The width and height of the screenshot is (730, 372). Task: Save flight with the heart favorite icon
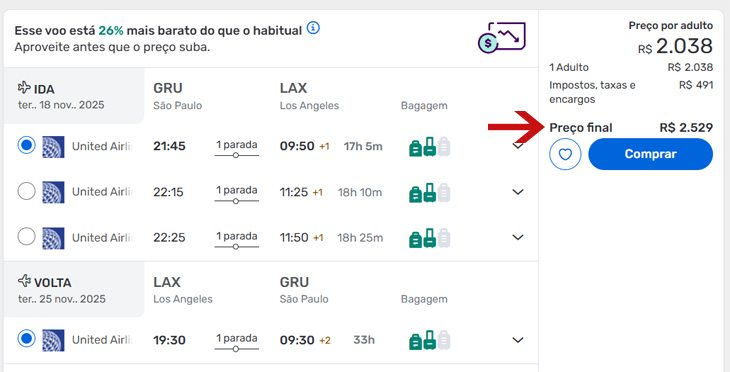565,154
